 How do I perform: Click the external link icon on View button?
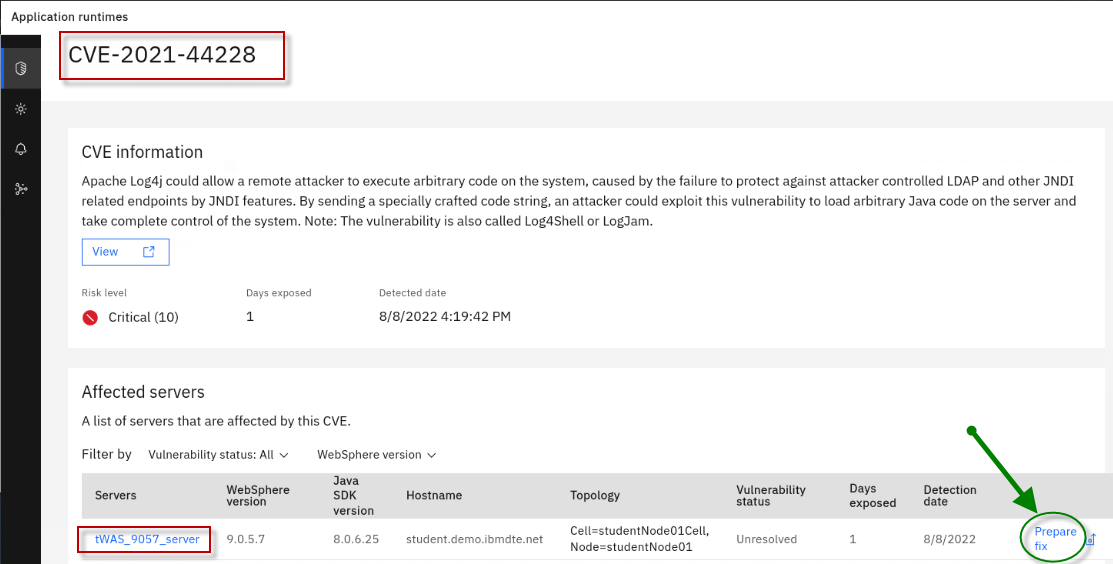click(149, 252)
